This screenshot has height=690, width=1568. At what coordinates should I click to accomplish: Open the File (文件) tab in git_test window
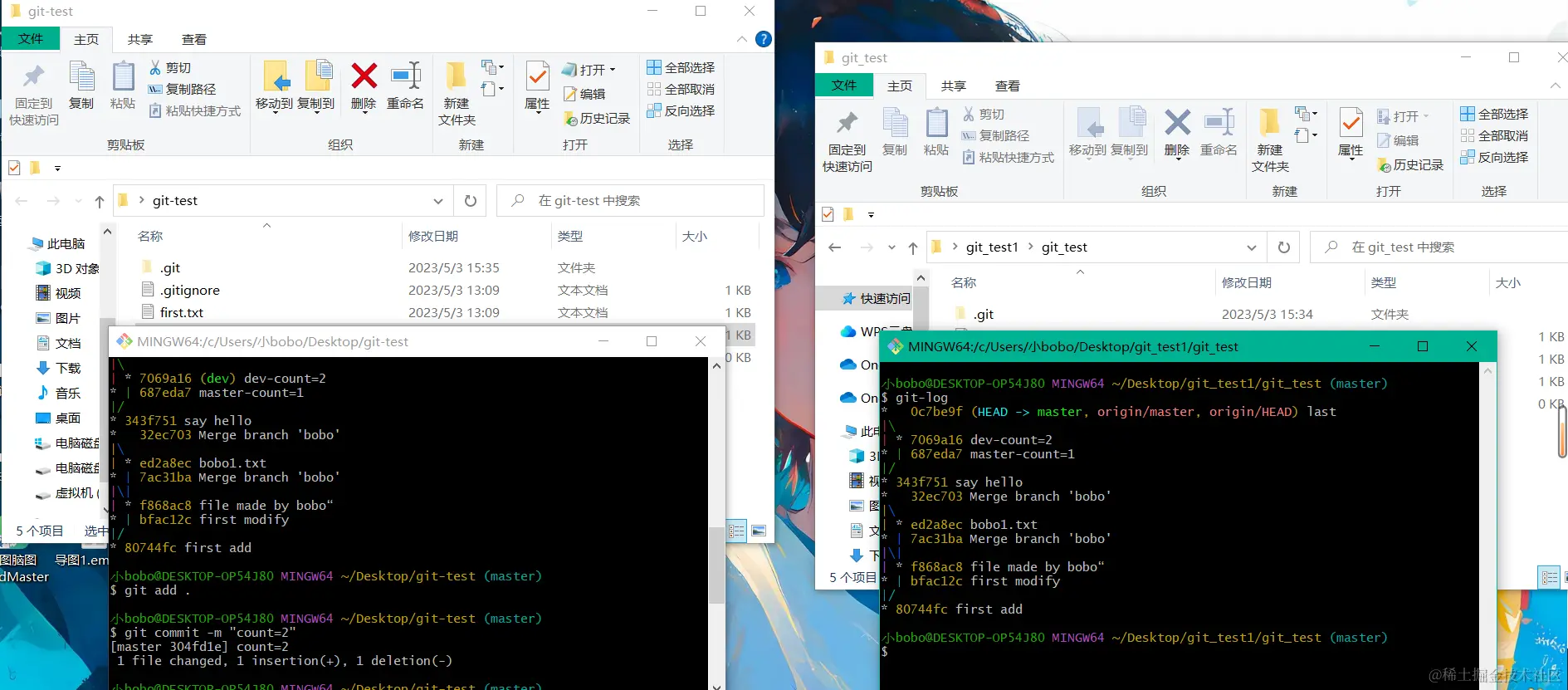pyautogui.click(x=844, y=86)
